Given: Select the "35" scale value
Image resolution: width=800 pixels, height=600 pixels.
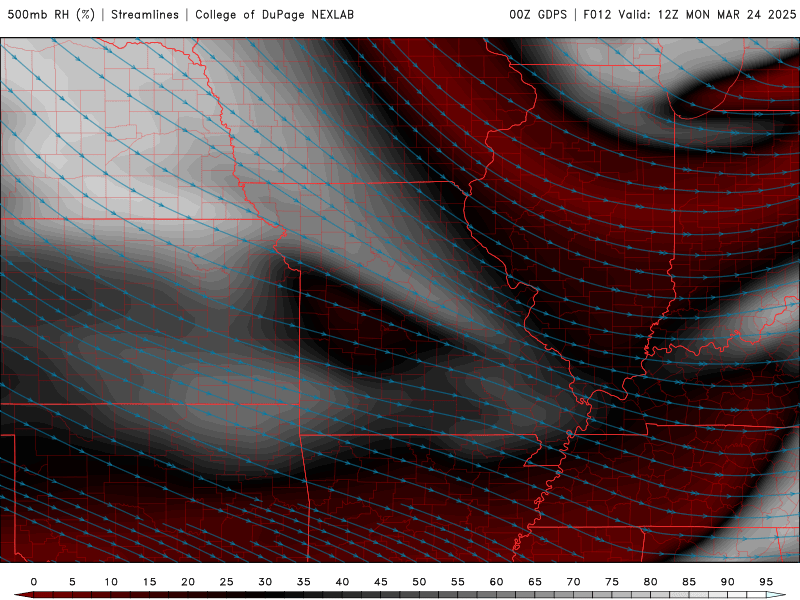Looking at the screenshot, I should point(304,582).
